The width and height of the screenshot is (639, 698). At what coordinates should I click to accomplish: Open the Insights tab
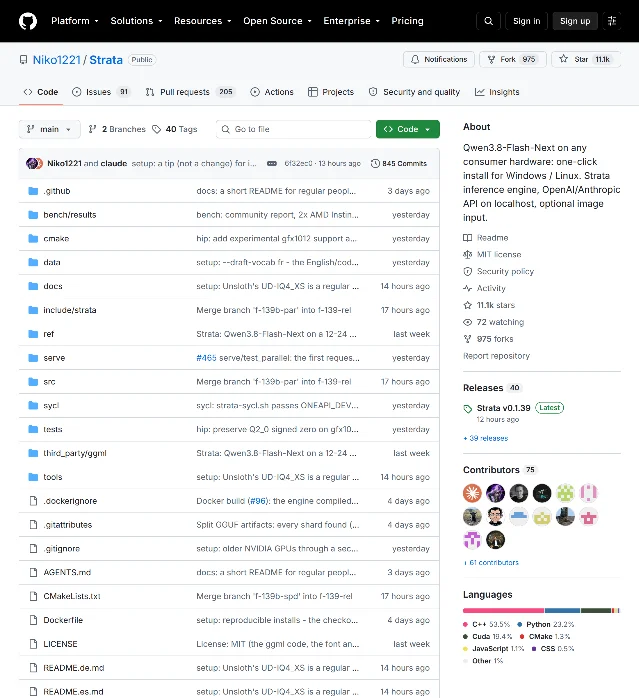pos(497,92)
